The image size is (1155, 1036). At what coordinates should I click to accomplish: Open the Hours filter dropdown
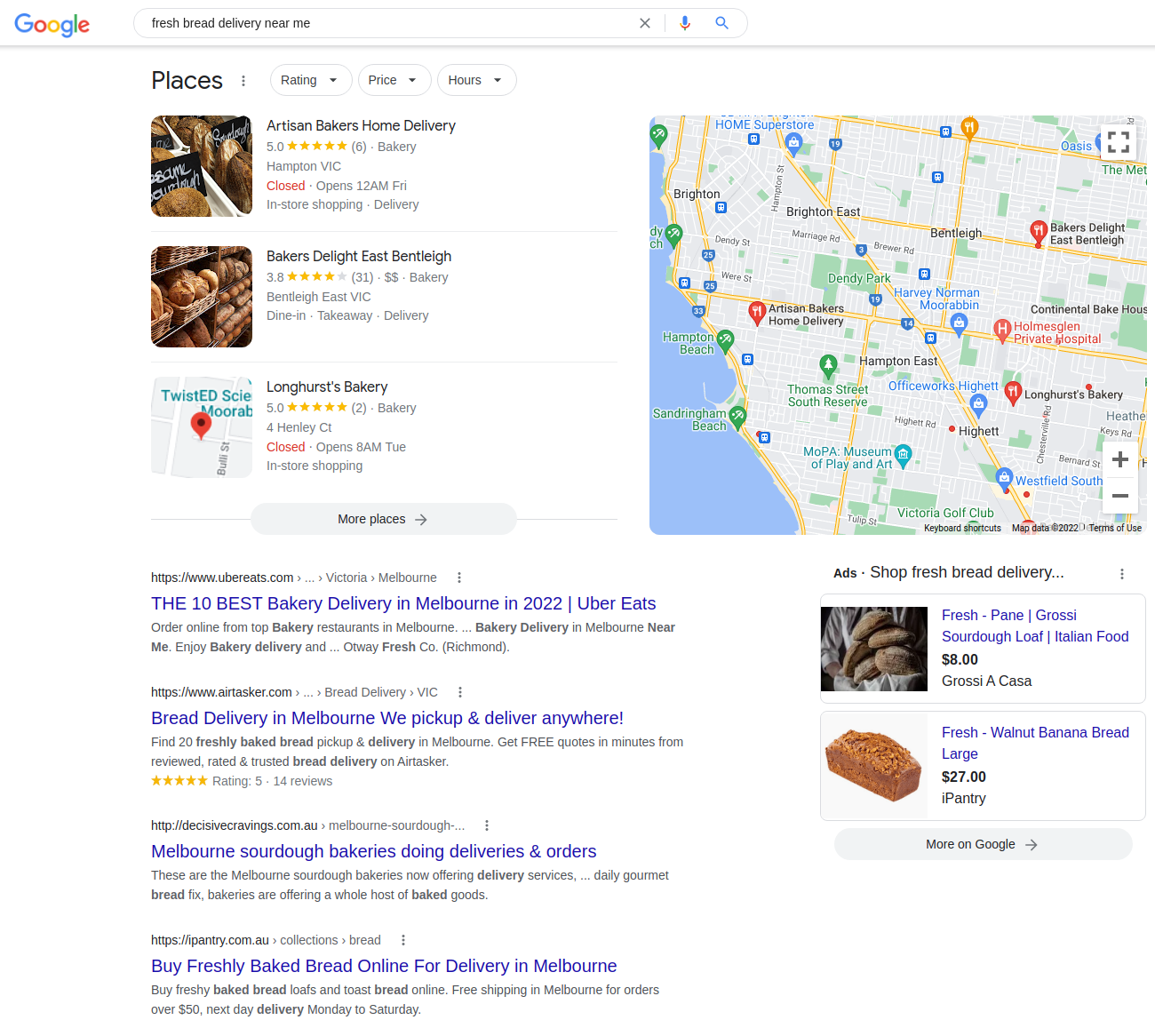click(x=476, y=80)
